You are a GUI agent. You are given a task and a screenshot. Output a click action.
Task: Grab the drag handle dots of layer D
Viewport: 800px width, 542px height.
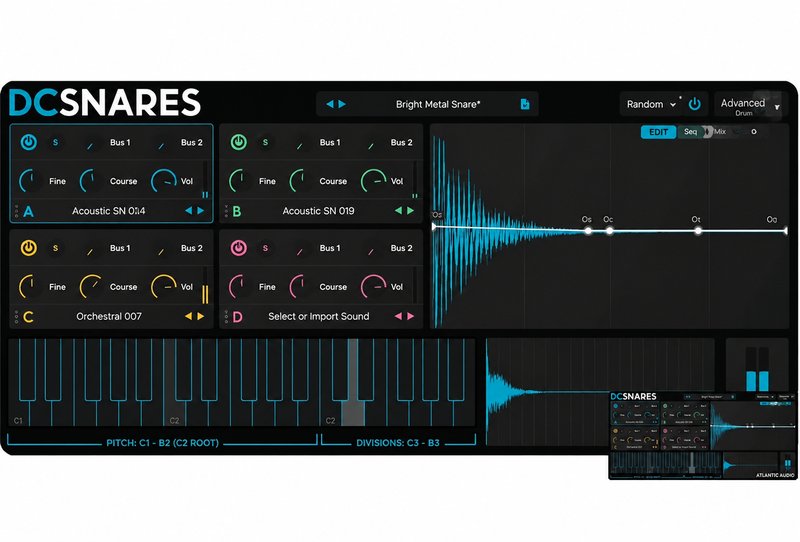(x=226, y=317)
